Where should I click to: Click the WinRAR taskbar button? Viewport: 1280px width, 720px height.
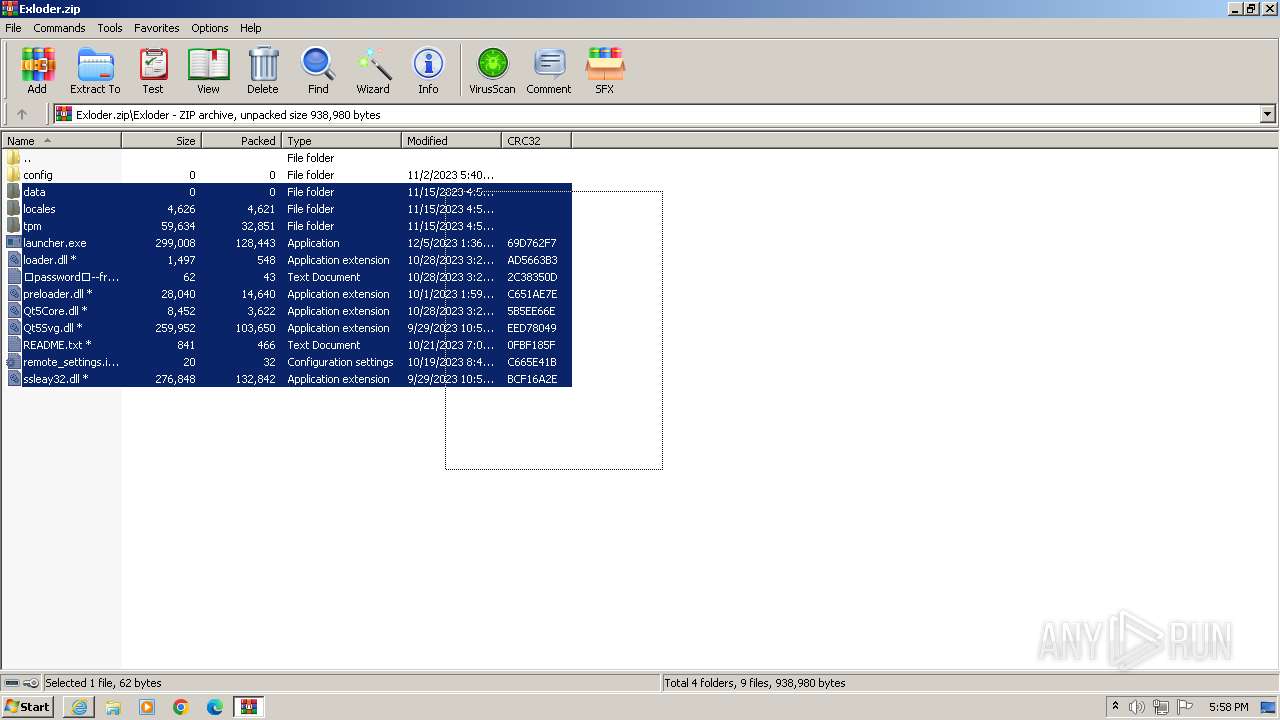point(248,707)
